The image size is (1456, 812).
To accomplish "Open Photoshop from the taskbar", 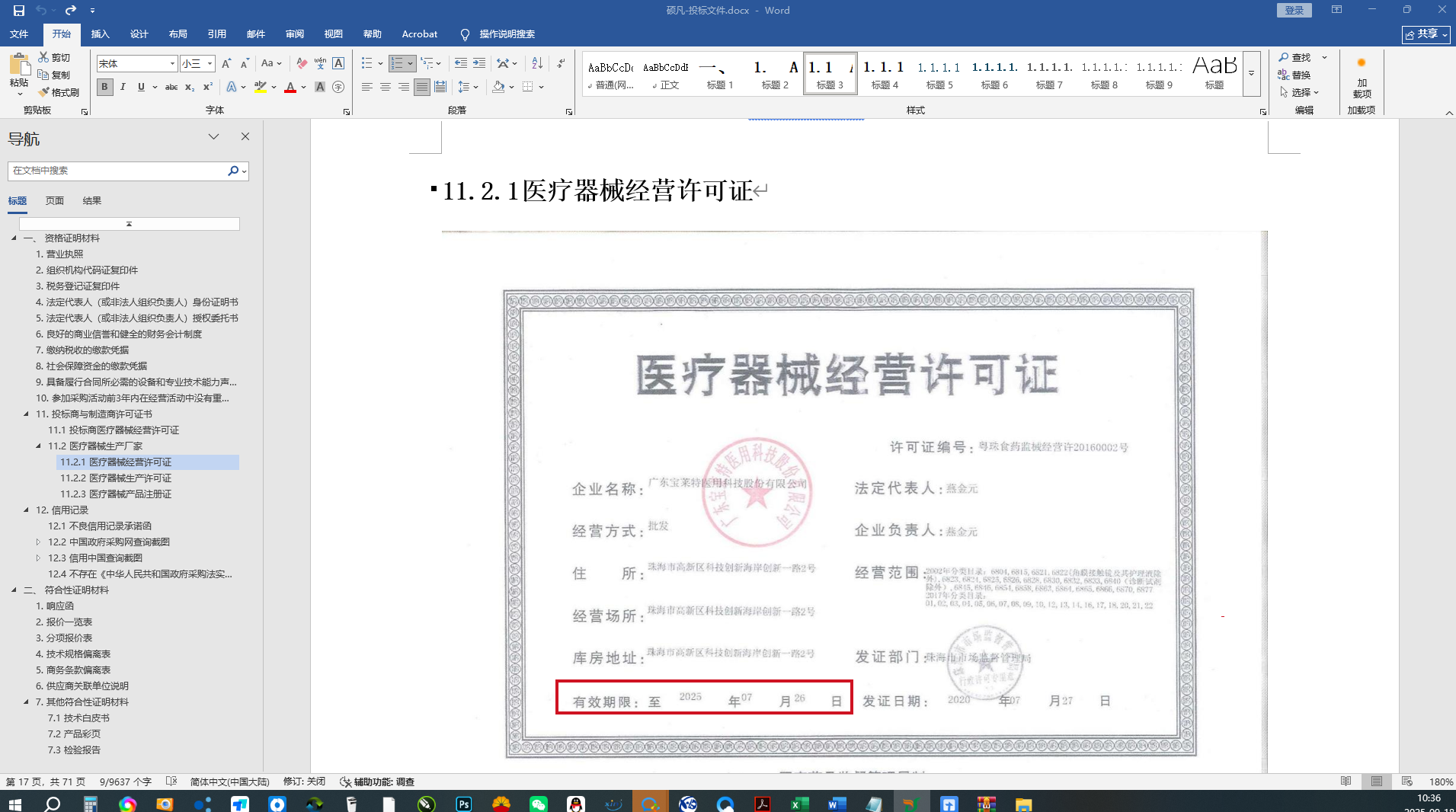I will pyautogui.click(x=463, y=804).
